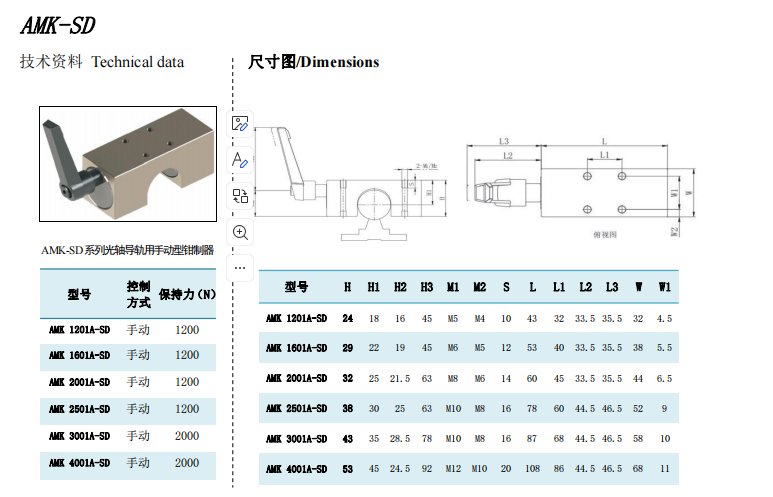Open the image edit tool icon
This screenshot has height=497, width=773.
(240, 124)
